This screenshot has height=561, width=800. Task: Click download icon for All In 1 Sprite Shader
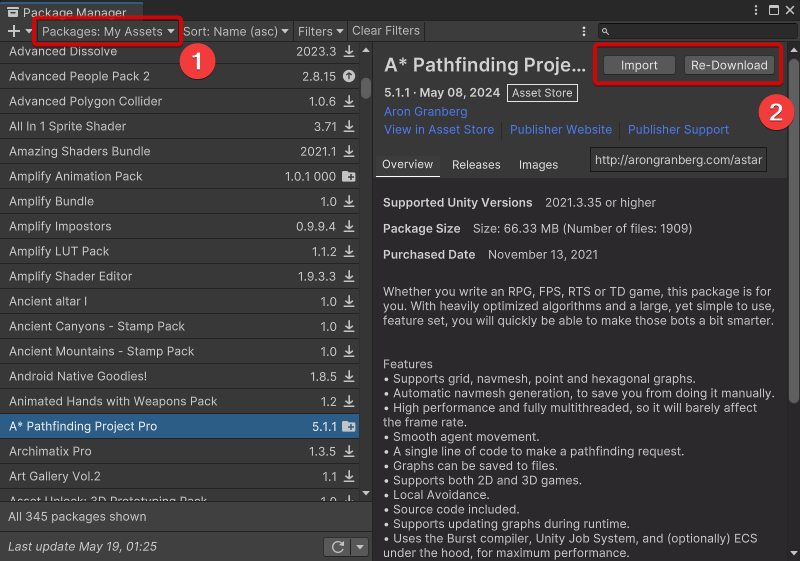point(349,126)
